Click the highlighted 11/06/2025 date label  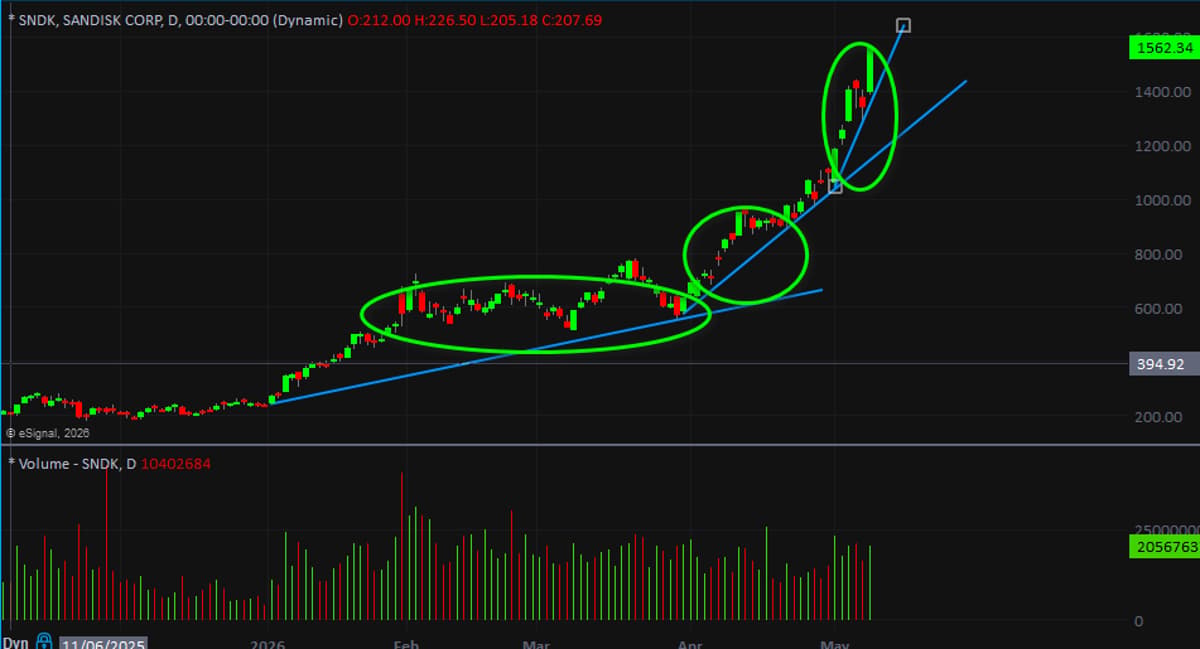pyautogui.click(x=104, y=641)
